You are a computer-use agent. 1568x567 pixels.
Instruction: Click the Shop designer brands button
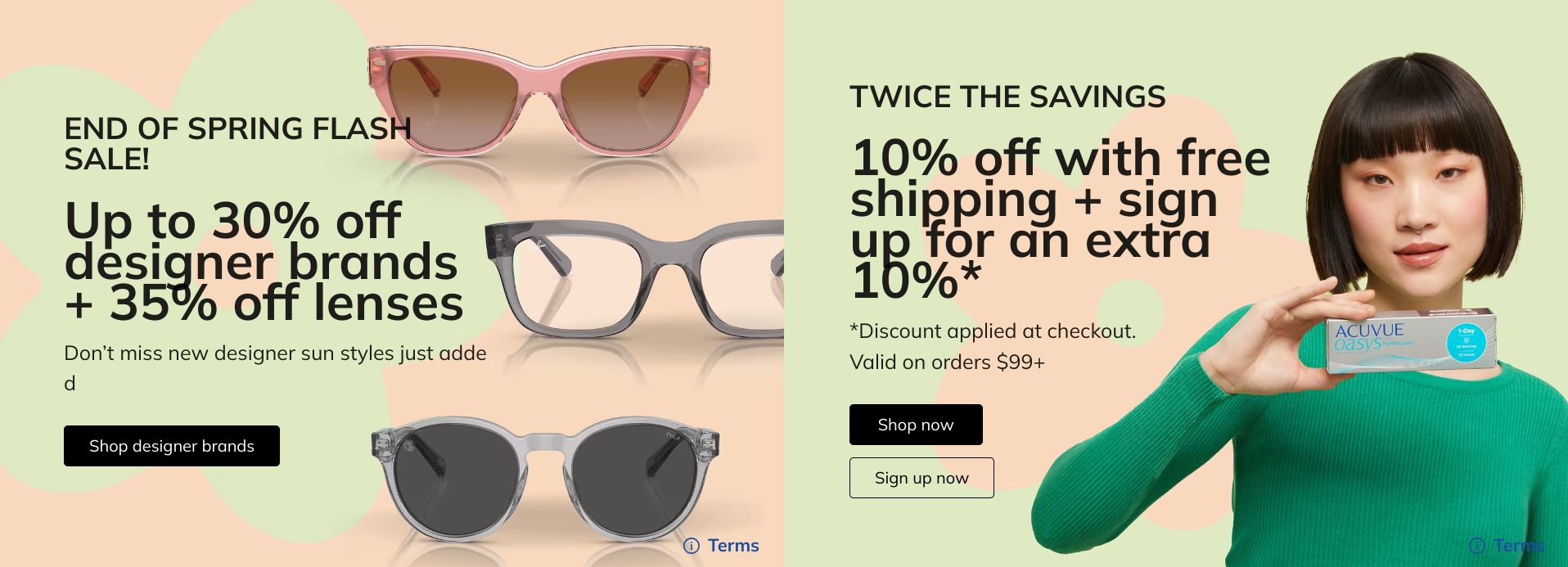[172, 446]
